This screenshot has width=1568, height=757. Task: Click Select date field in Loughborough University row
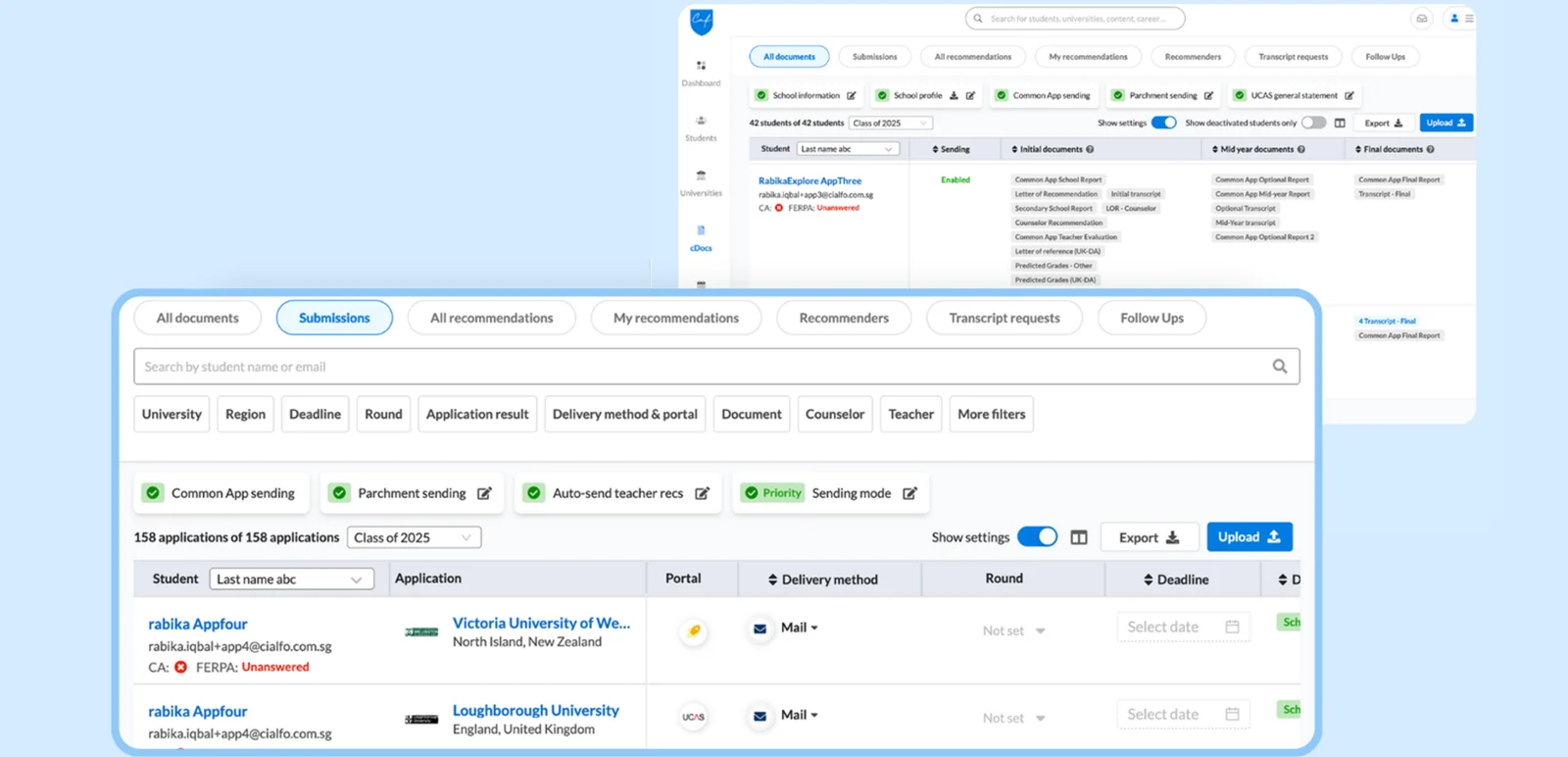1183,714
